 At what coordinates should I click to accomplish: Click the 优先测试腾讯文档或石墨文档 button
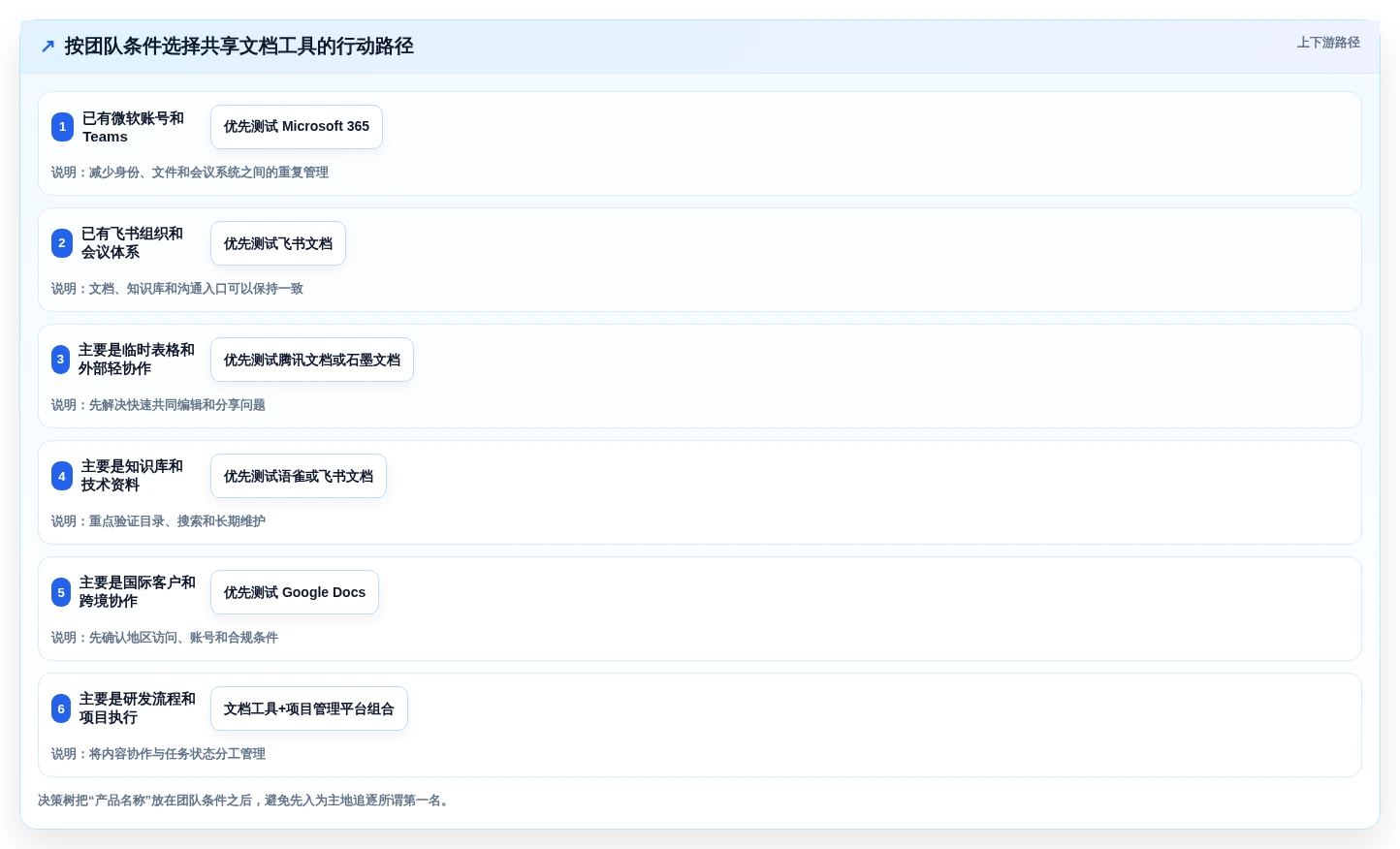pos(312,360)
